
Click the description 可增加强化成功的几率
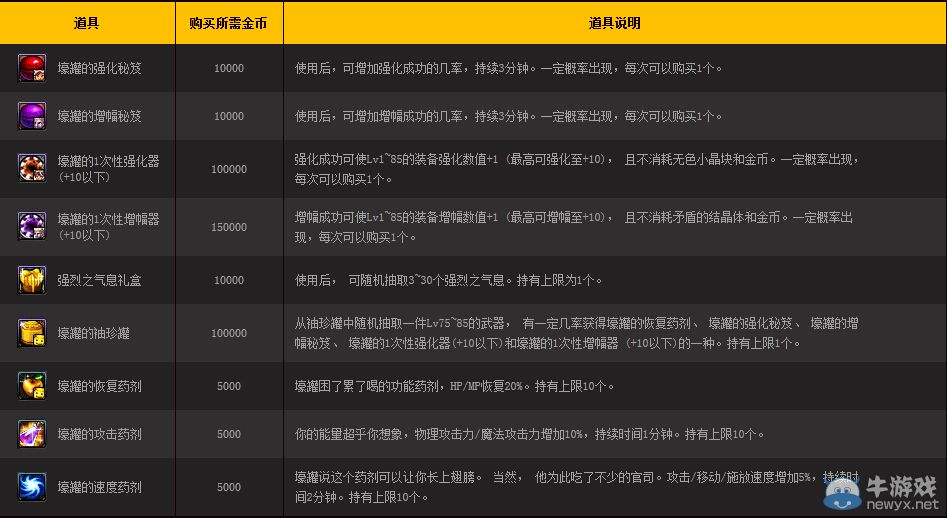(403, 68)
